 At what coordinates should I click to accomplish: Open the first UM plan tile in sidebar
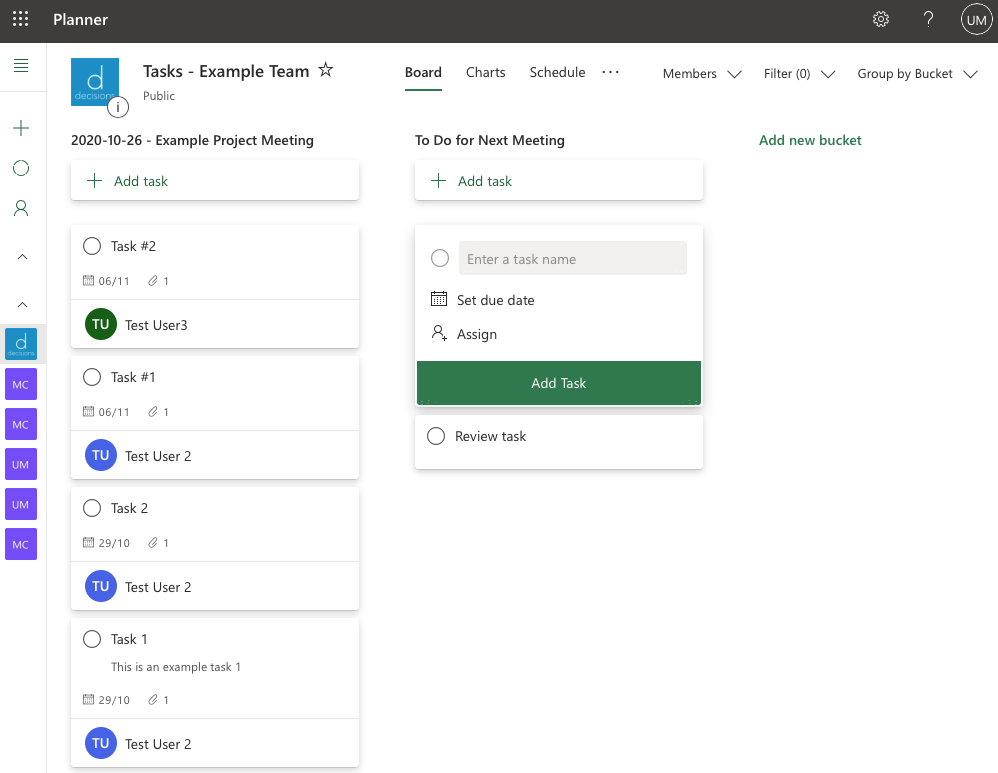[x=21, y=464]
